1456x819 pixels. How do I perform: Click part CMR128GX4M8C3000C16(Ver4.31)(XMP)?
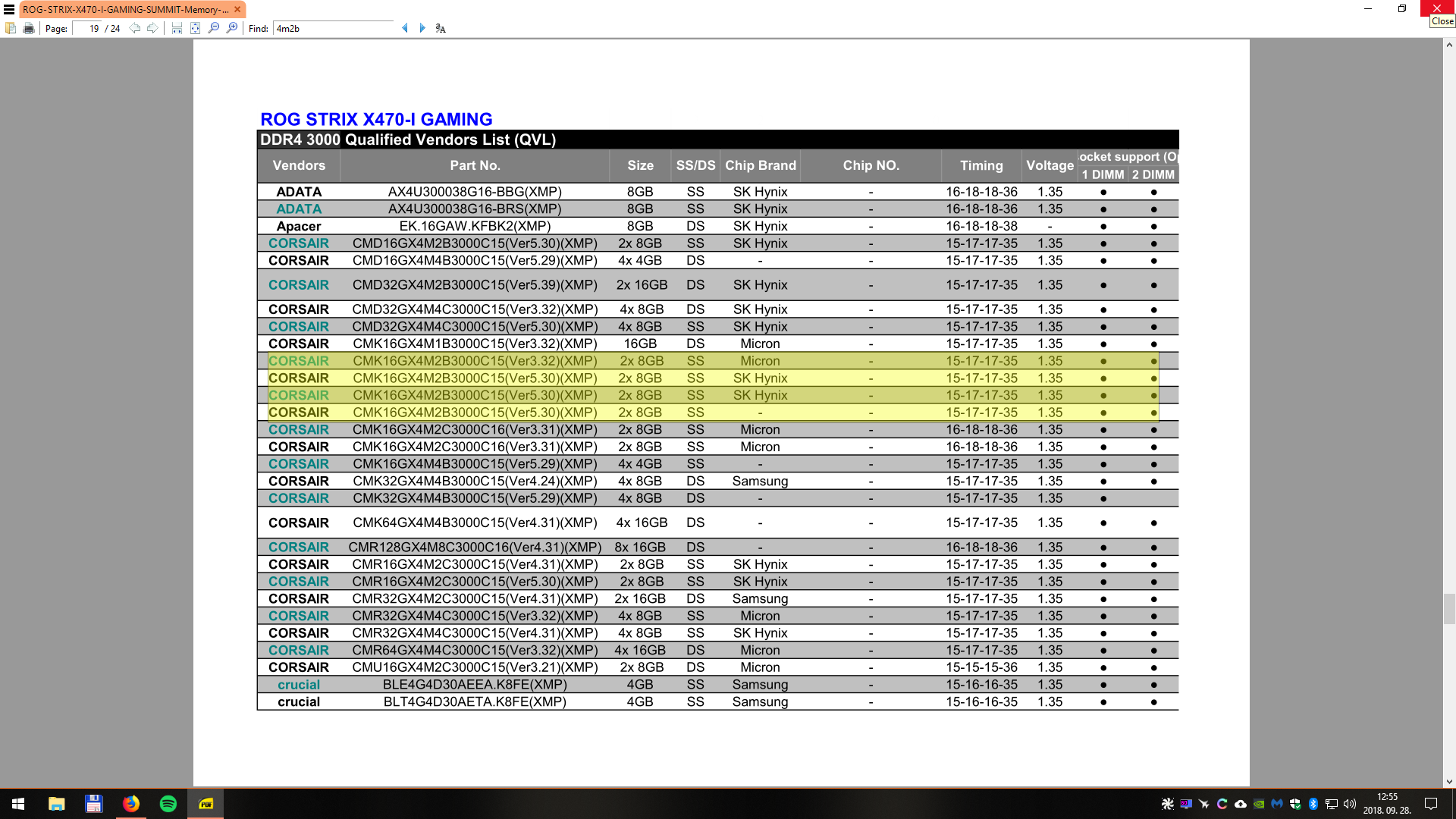(475, 547)
